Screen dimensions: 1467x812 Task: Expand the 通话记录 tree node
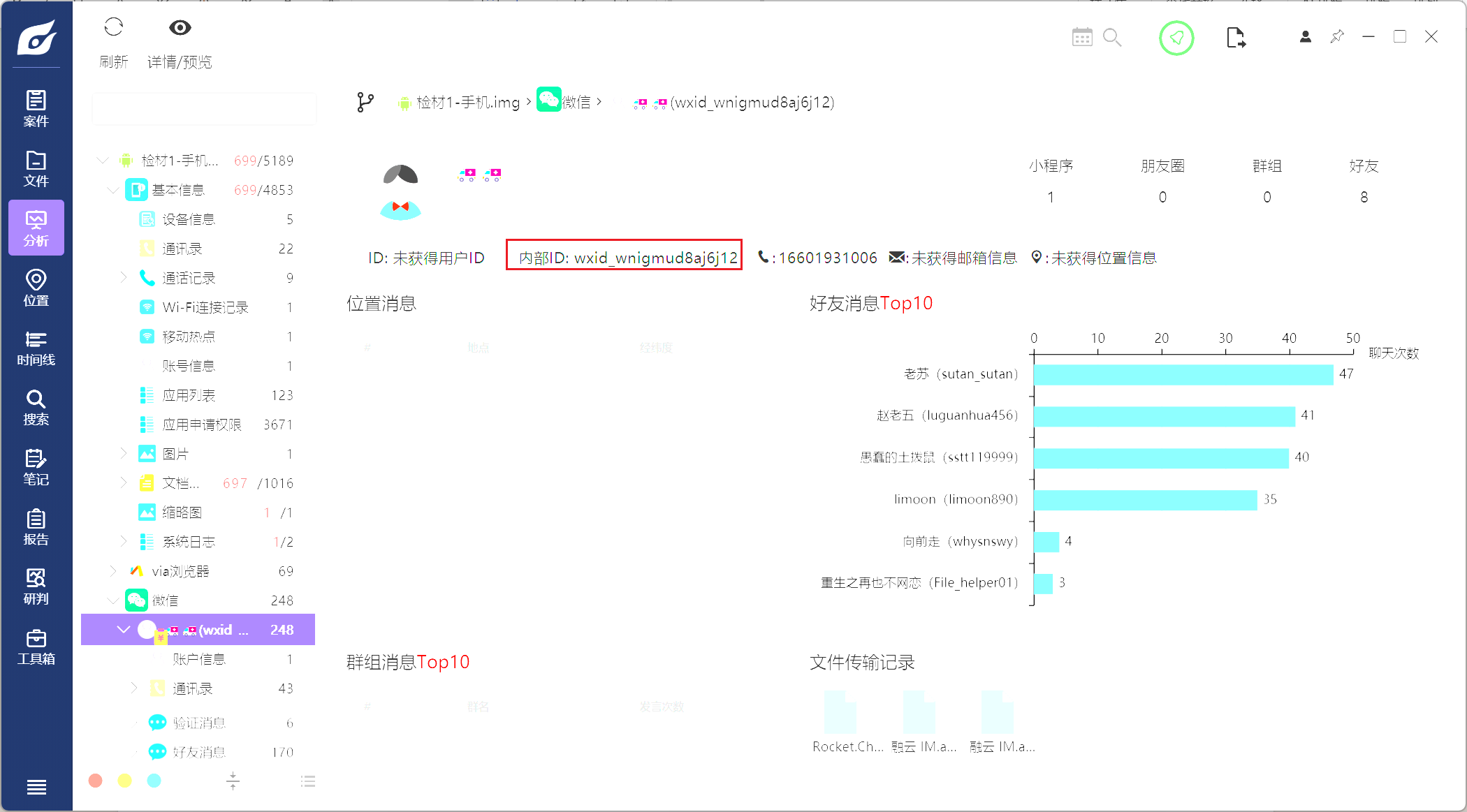[x=124, y=278]
